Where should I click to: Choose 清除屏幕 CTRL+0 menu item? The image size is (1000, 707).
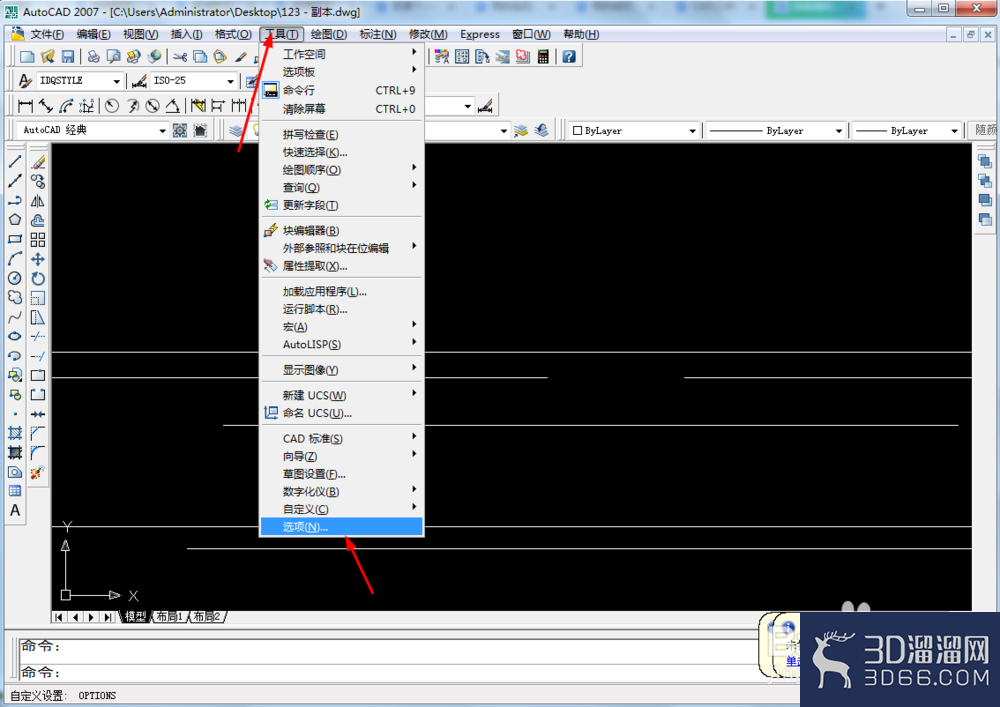point(341,109)
